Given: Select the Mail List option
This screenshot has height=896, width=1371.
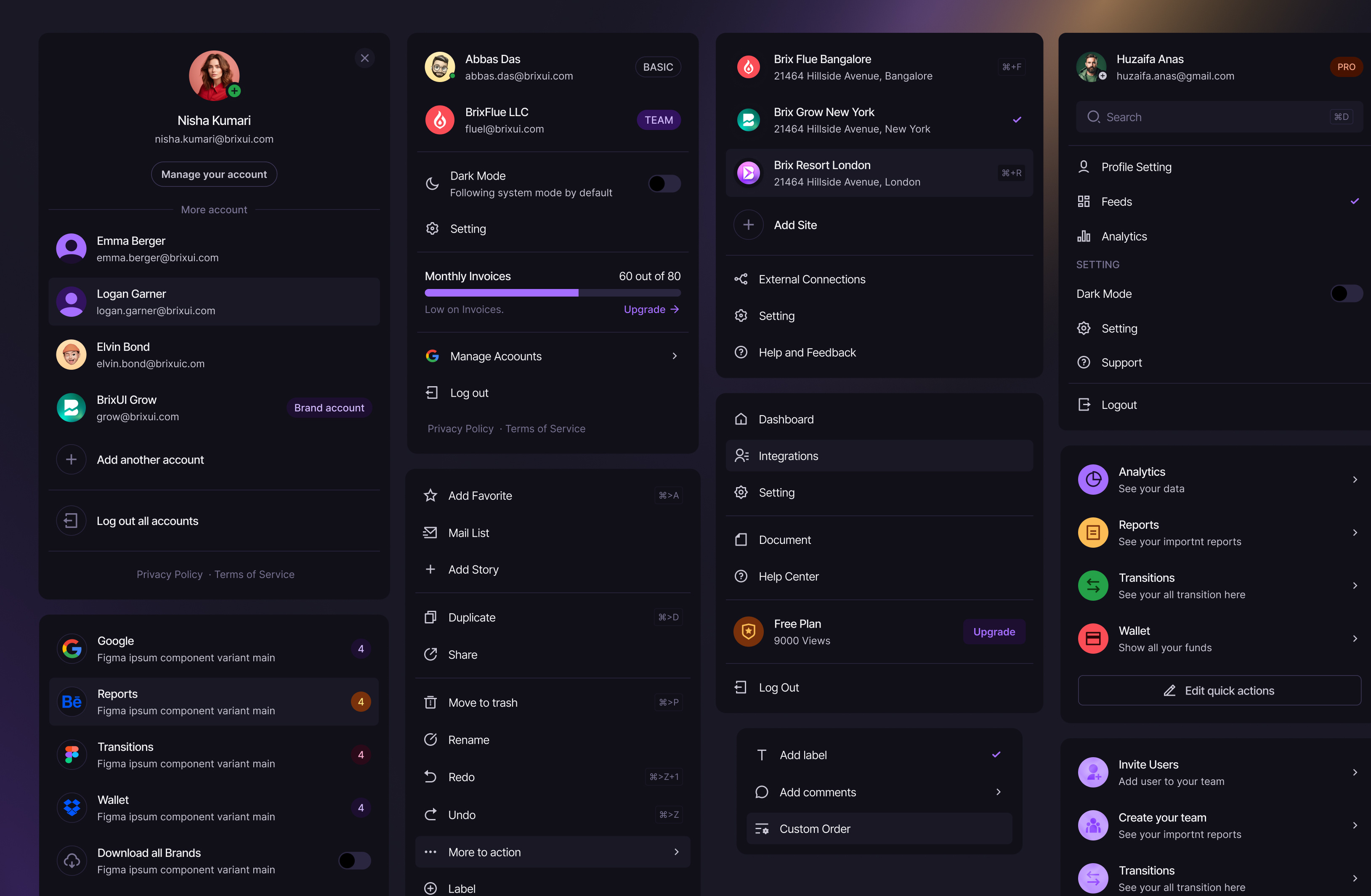Looking at the screenshot, I should [468, 533].
